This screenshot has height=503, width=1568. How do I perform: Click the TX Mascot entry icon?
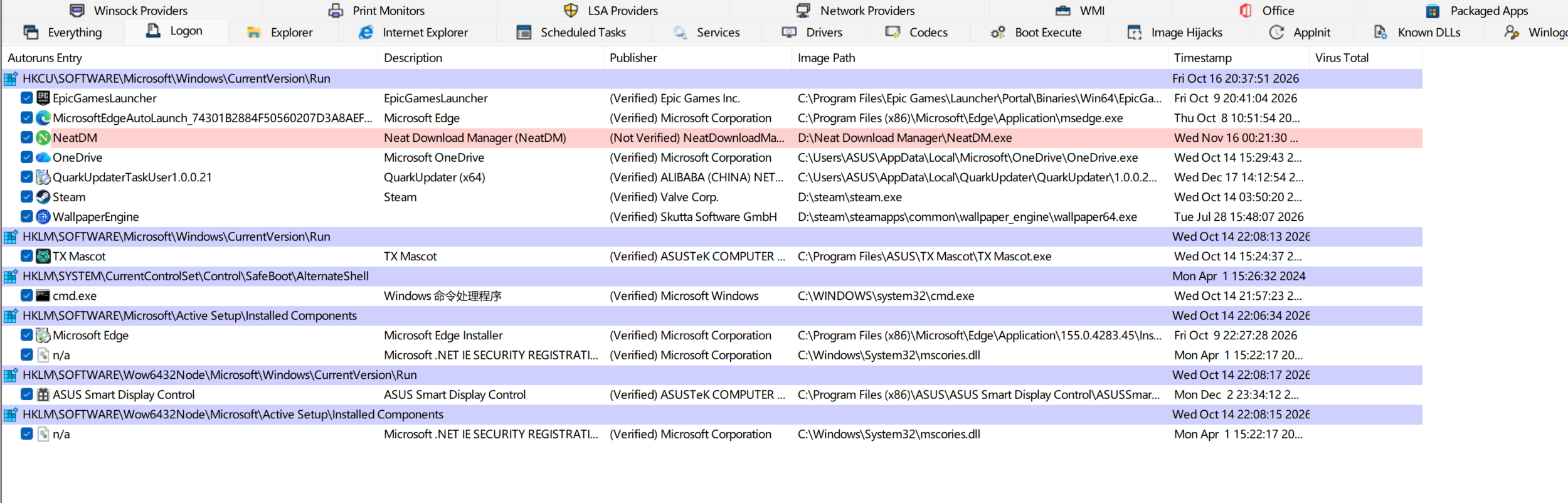click(43, 256)
